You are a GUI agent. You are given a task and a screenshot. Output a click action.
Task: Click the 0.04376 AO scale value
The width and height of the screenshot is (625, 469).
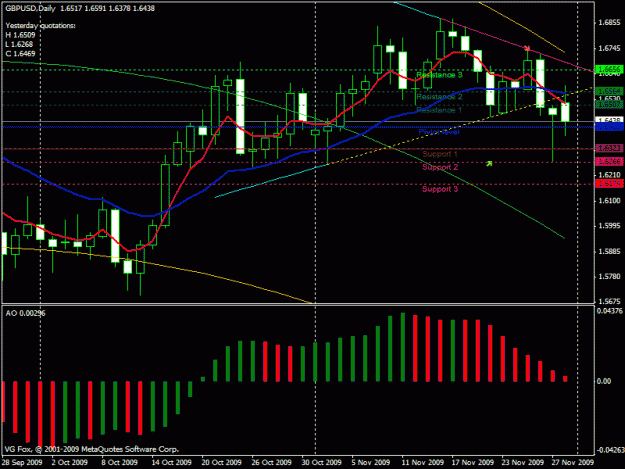[610, 311]
